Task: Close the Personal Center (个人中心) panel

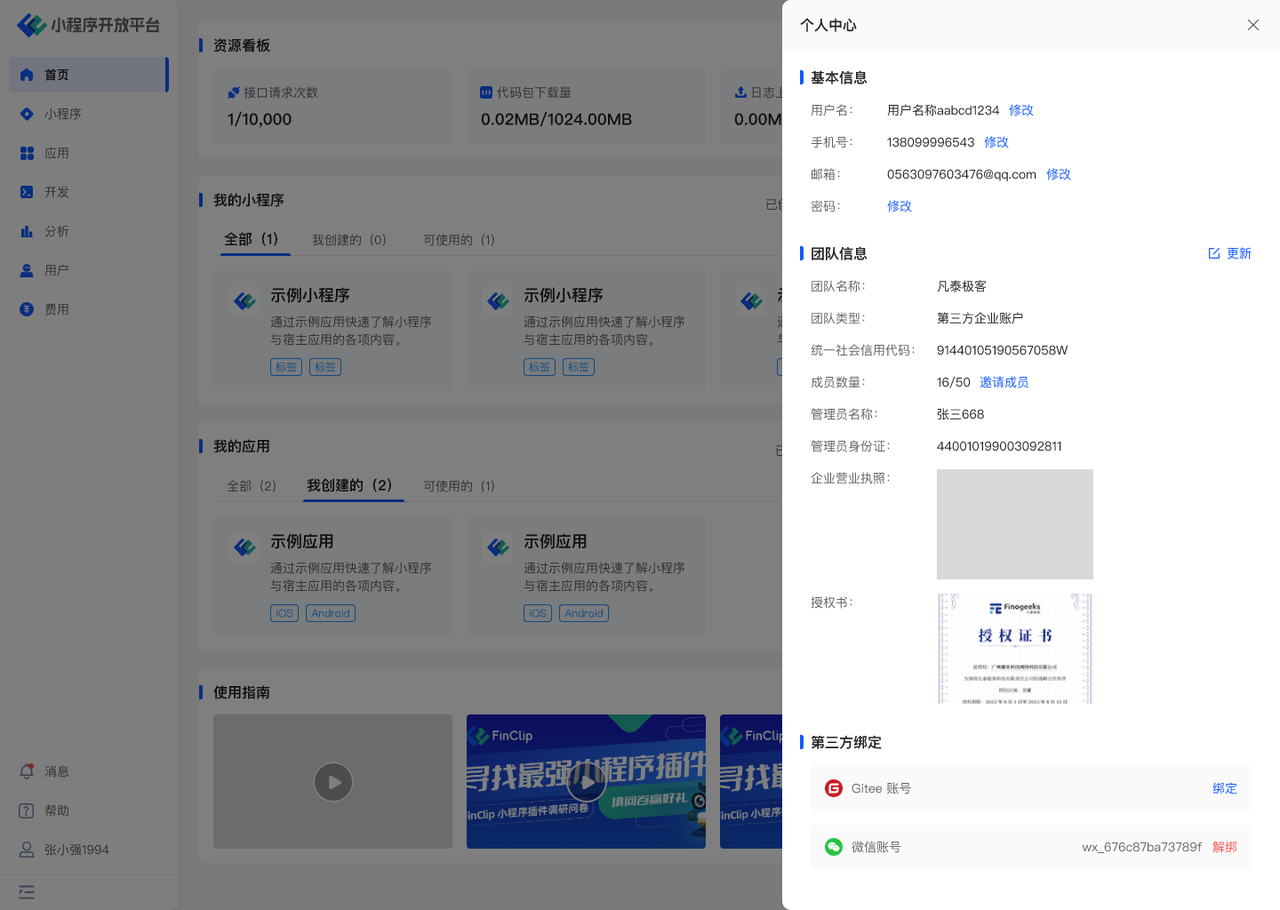Action: [x=1253, y=25]
